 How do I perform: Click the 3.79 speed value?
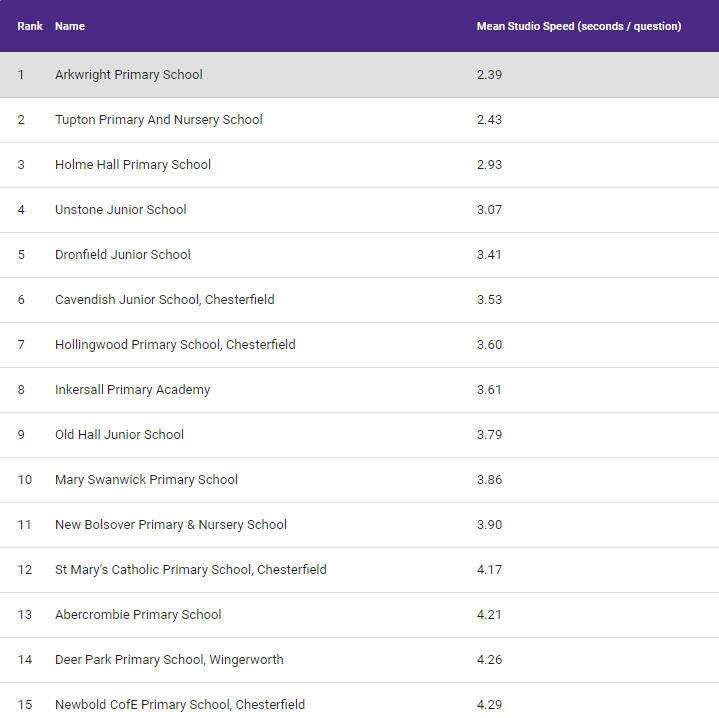coord(489,434)
